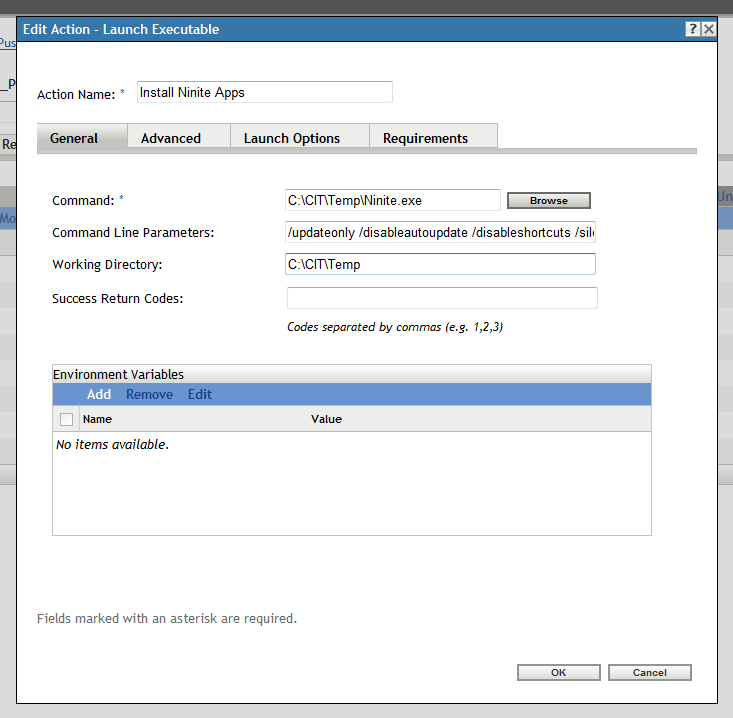Screen dimensions: 733x718
Task: Click into the Working Directory field
Action: point(440,264)
